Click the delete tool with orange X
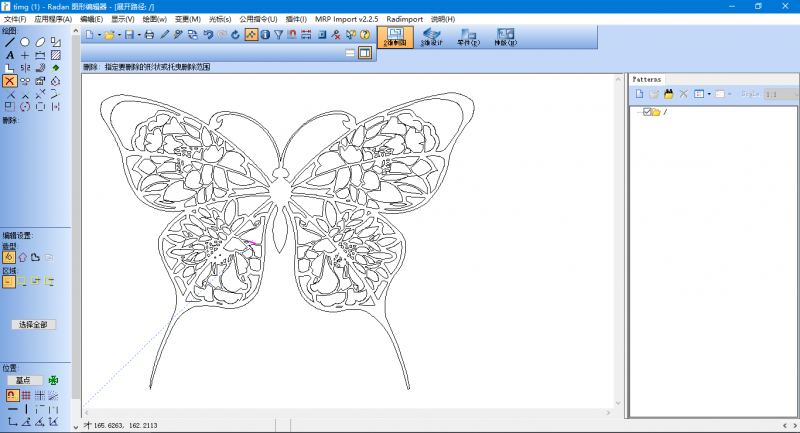Image resolution: width=800 pixels, height=433 pixels. coord(10,81)
